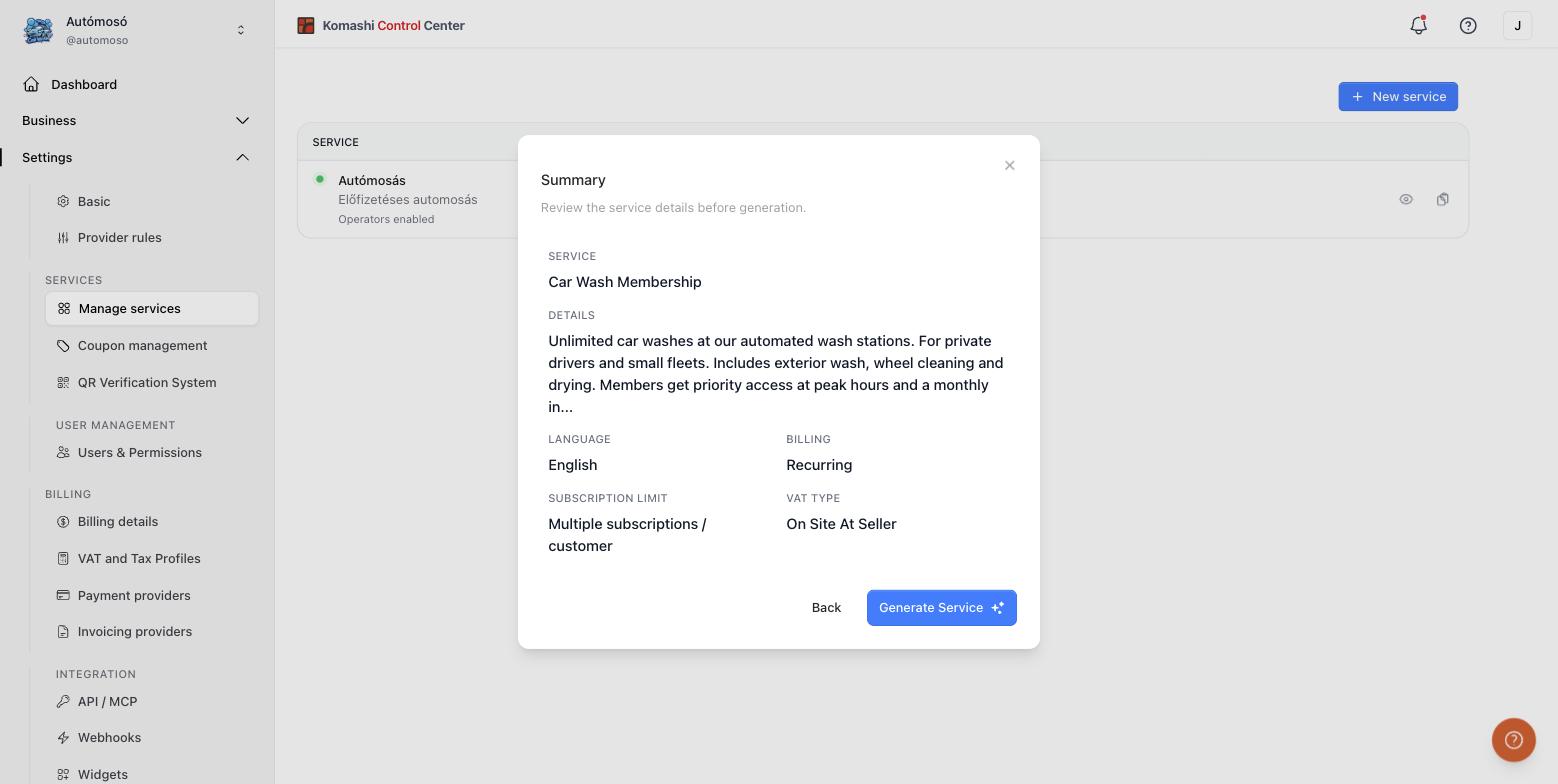Open the workspace switcher chevron
The height and width of the screenshot is (784, 1558).
[240, 30]
